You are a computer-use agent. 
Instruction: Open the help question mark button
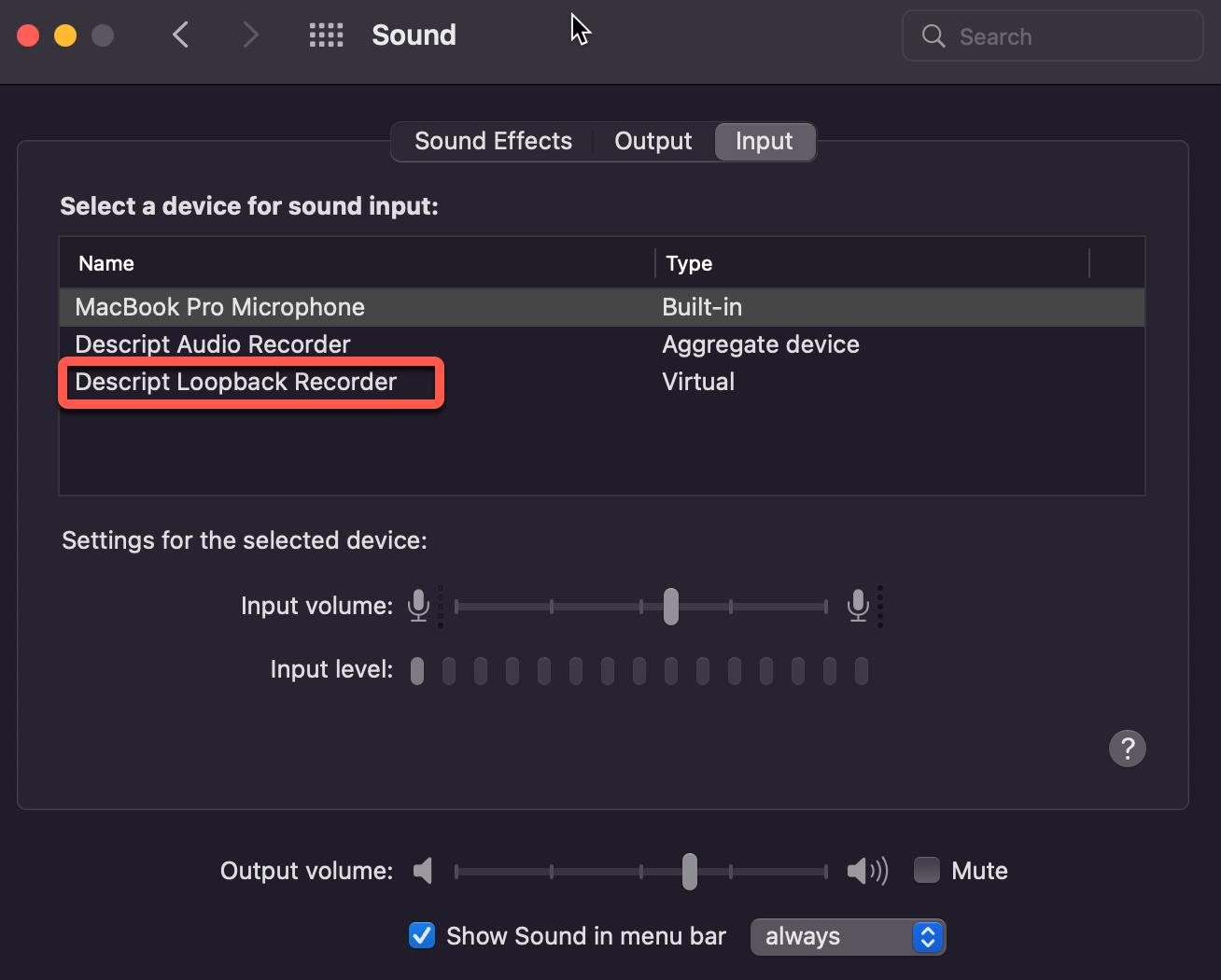click(x=1127, y=748)
